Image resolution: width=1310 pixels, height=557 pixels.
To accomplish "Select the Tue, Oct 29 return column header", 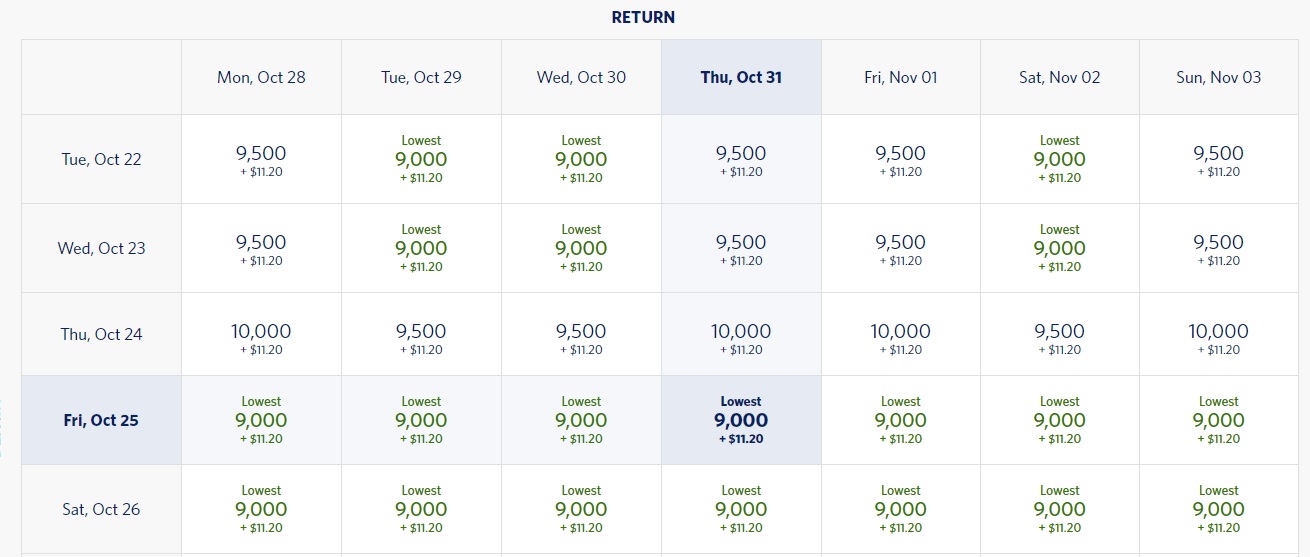I will pyautogui.click(x=421, y=77).
